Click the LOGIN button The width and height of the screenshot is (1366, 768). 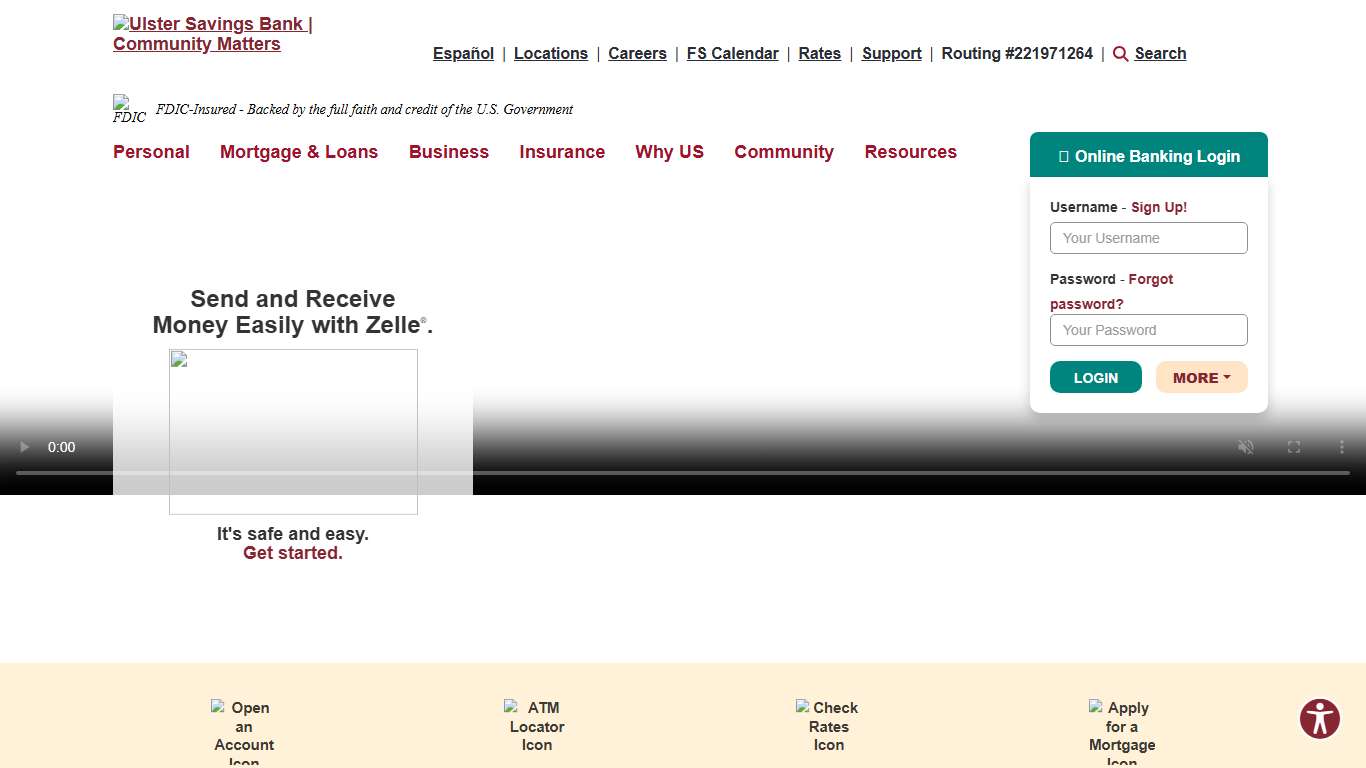(x=1095, y=377)
